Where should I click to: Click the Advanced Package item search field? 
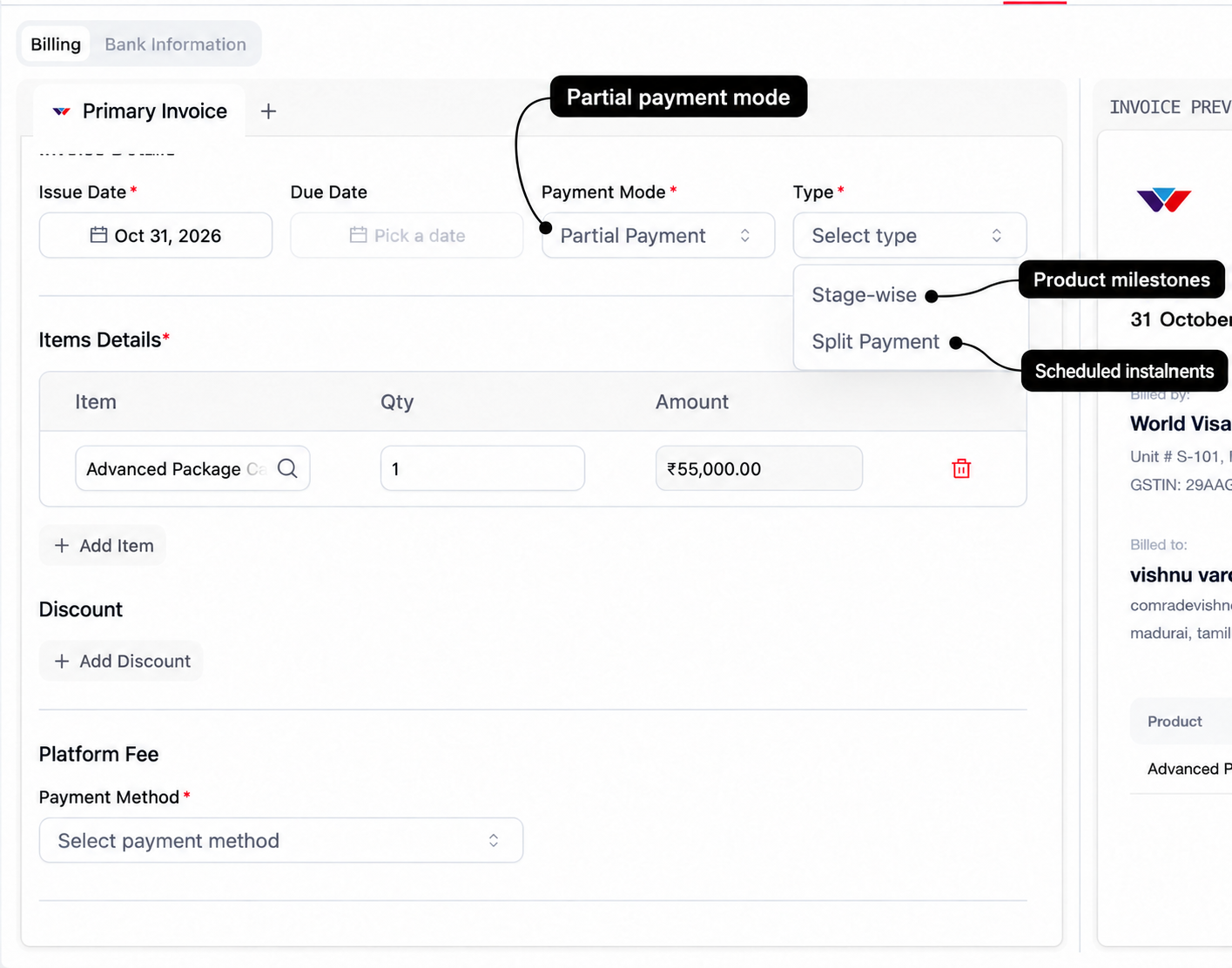(x=192, y=468)
